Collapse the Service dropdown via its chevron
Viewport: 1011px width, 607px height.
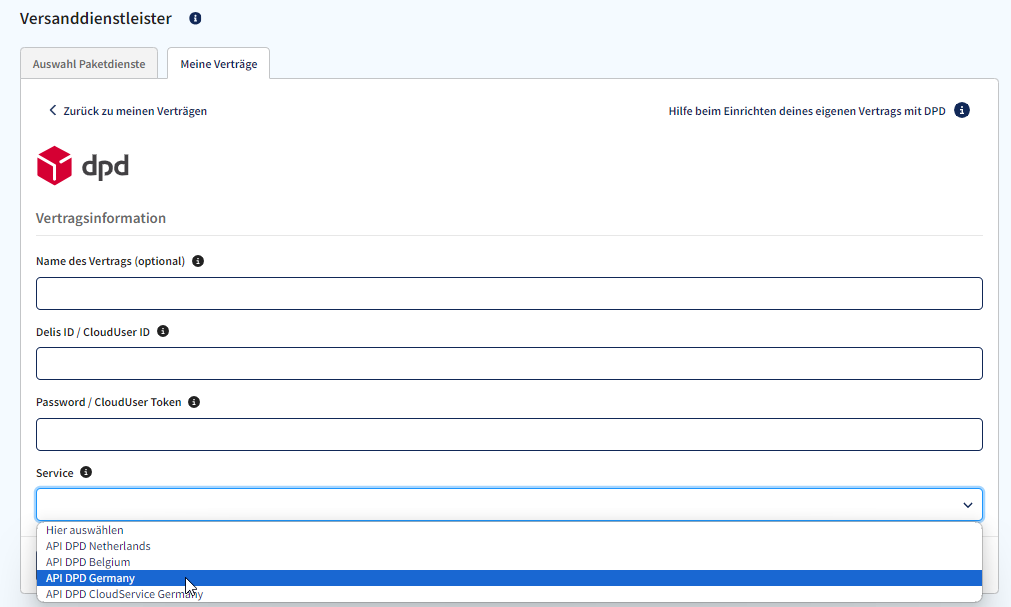tap(967, 505)
